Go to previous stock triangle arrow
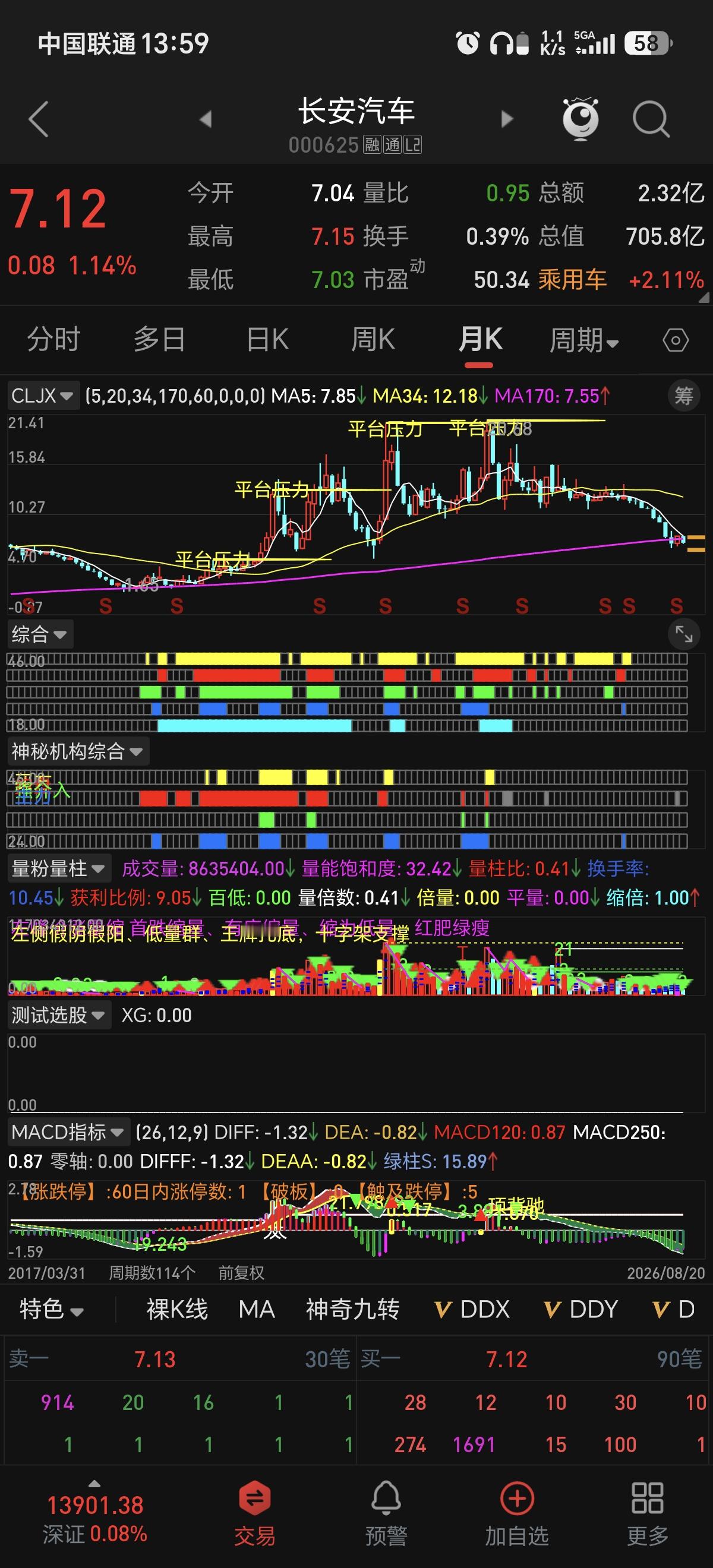The height and width of the screenshot is (1568, 713). pyautogui.click(x=206, y=119)
